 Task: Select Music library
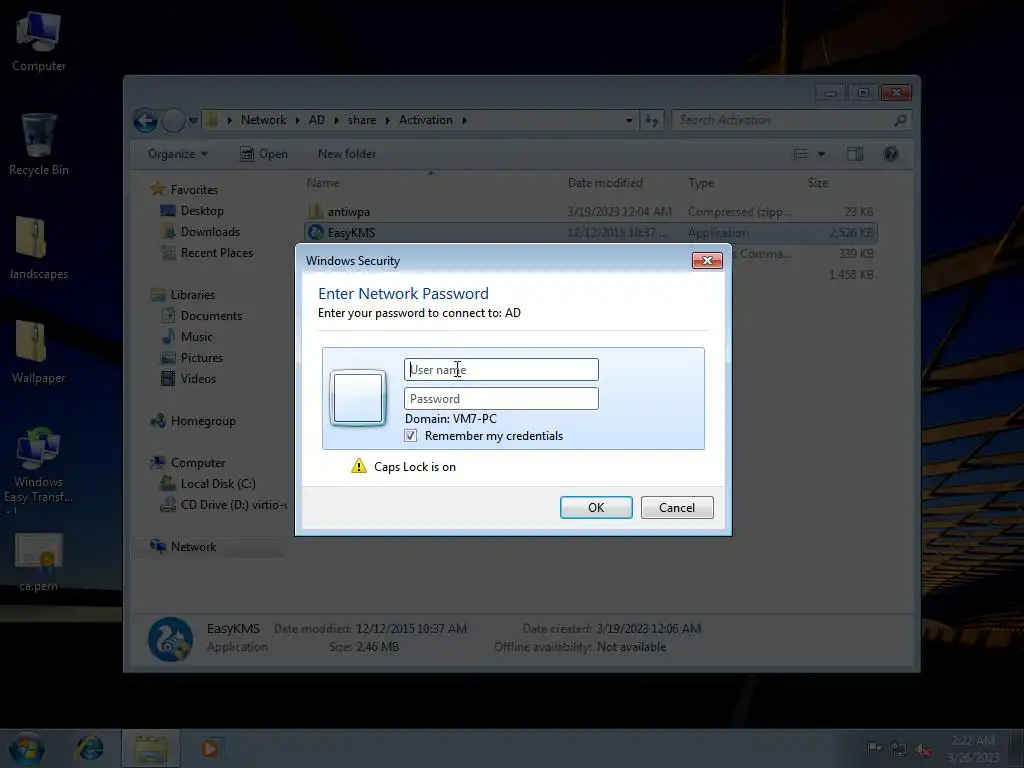tap(197, 336)
